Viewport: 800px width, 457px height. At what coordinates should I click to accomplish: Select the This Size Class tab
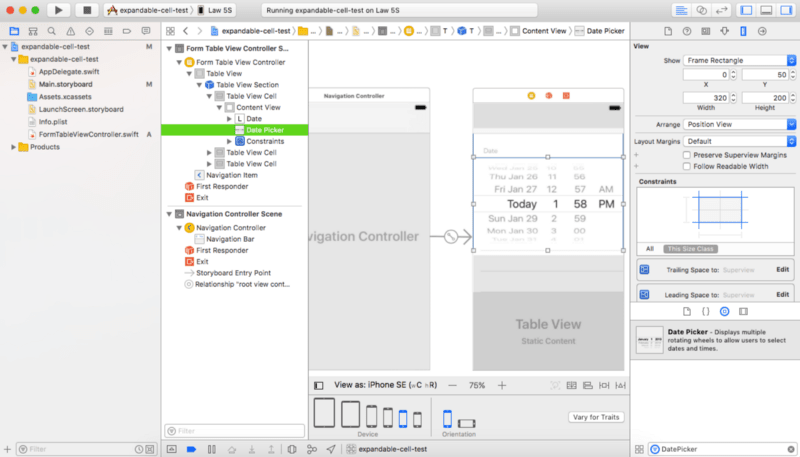click(691, 248)
